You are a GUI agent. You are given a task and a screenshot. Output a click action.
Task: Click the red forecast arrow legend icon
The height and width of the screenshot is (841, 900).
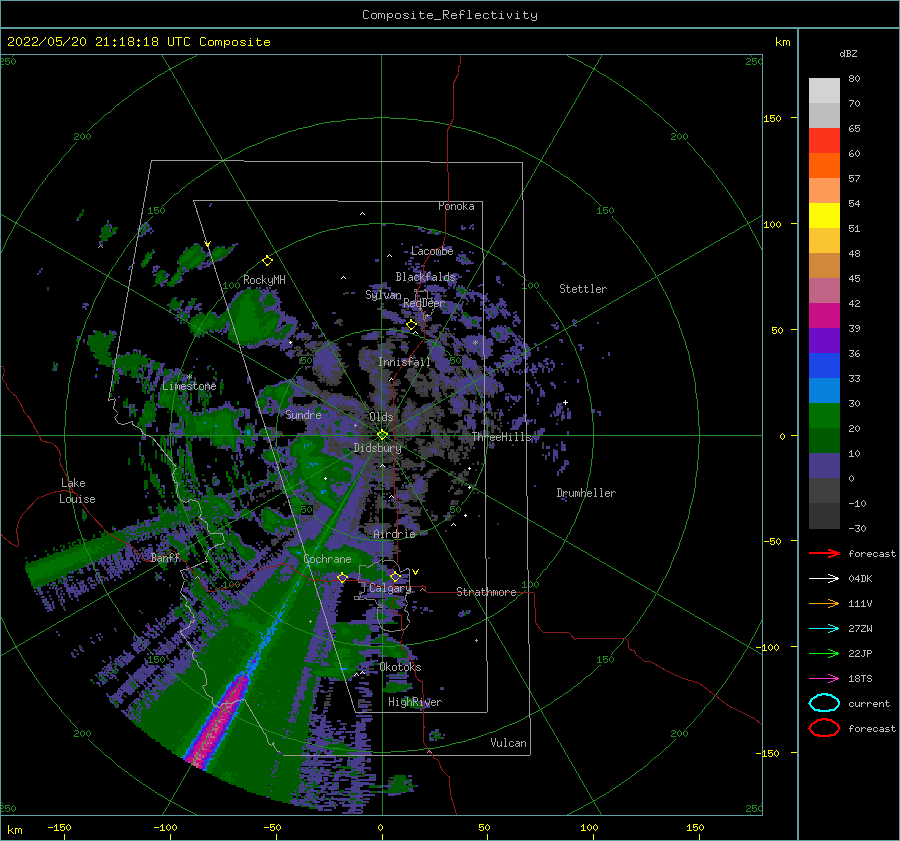click(x=824, y=553)
